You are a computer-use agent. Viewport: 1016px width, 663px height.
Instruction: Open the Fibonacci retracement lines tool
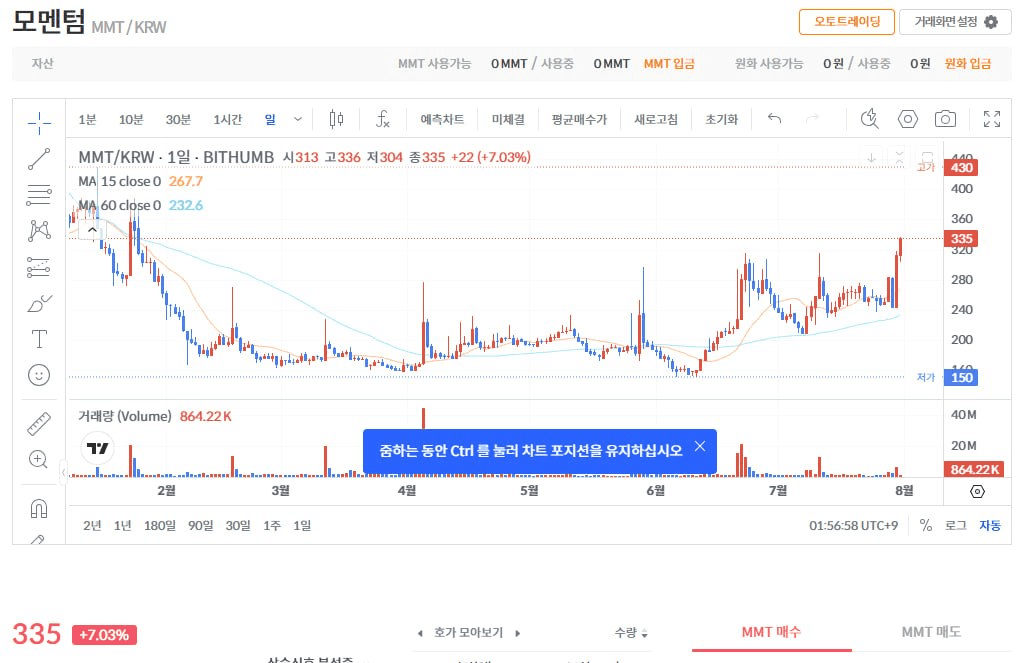tap(39, 194)
